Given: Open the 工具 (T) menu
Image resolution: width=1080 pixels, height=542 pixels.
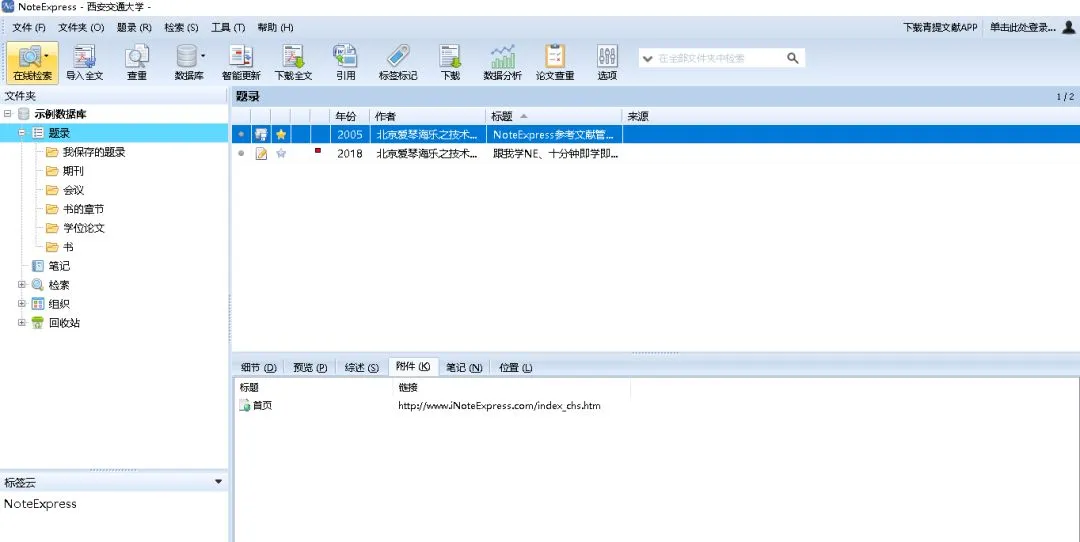Looking at the screenshot, I should coord(228,28).
